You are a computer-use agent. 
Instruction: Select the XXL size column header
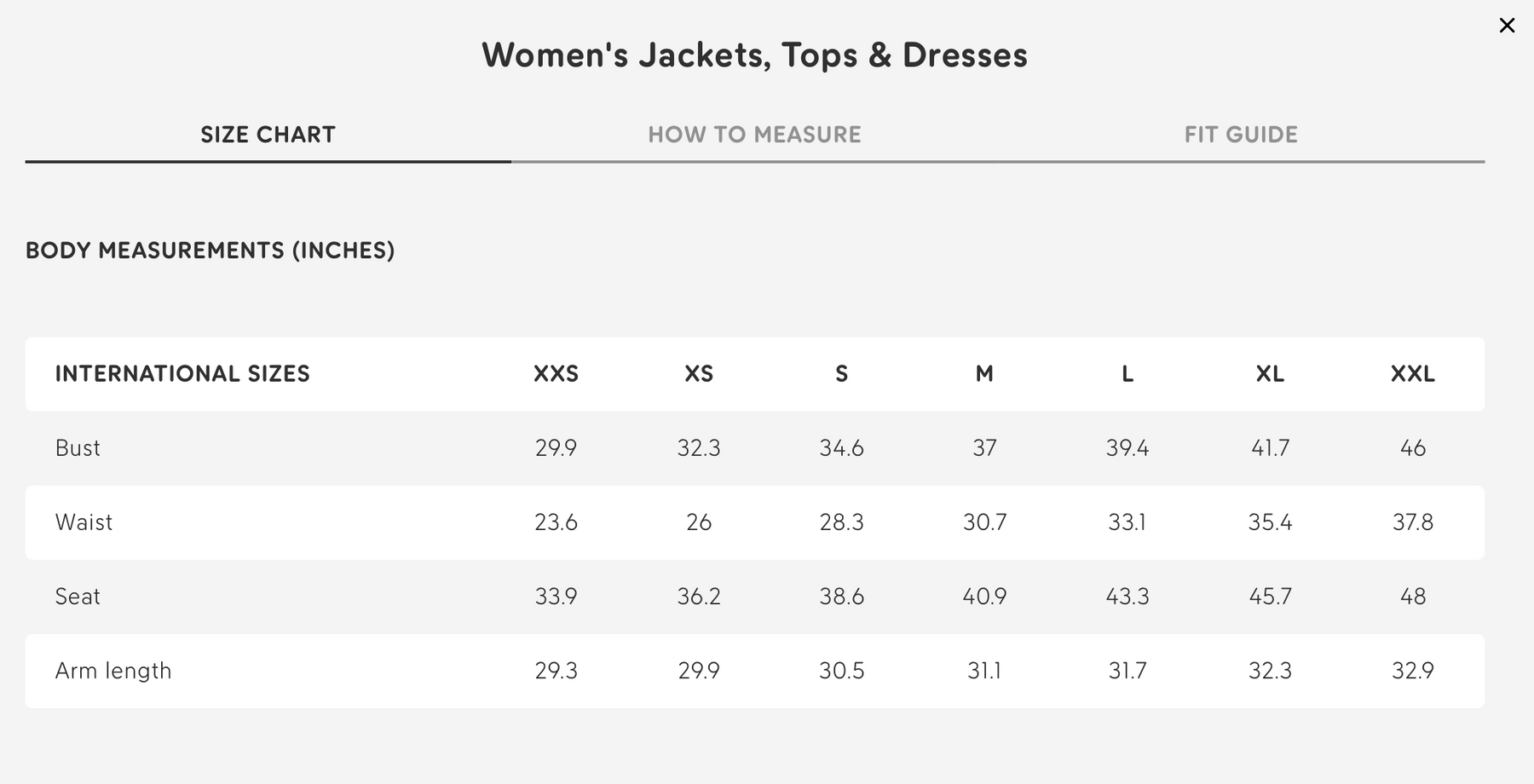[x=1413, y=374]
